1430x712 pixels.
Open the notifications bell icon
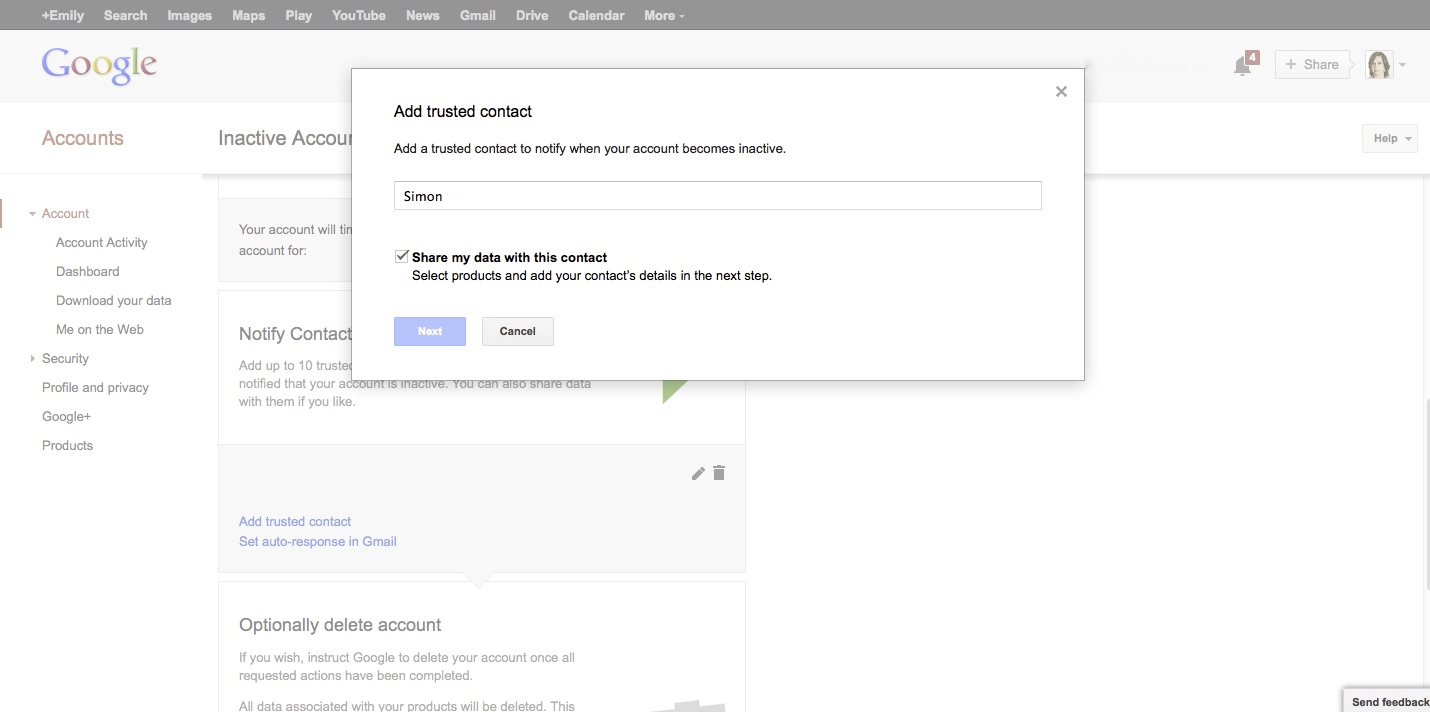(1243, 65)
